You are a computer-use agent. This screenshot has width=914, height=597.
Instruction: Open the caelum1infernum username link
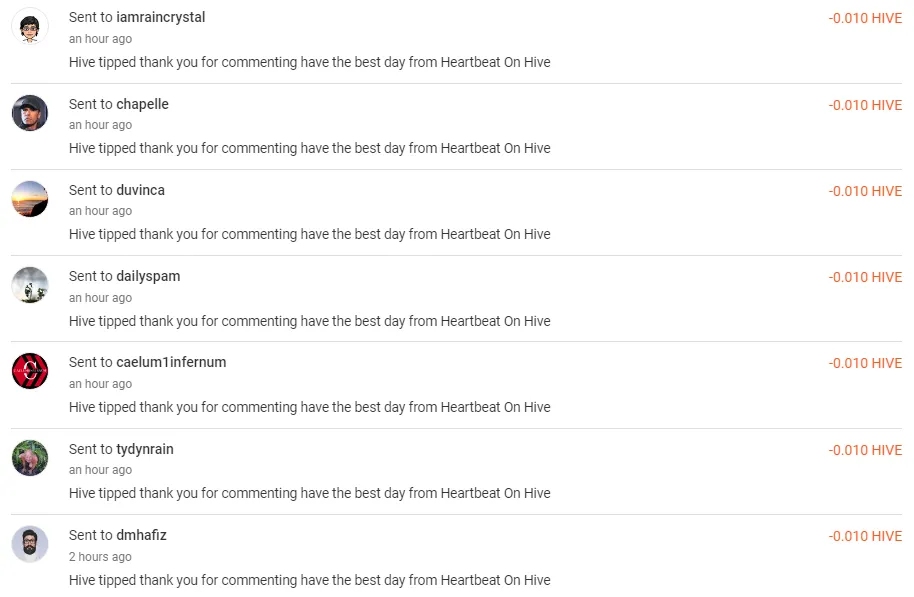[x=171, y=362]
